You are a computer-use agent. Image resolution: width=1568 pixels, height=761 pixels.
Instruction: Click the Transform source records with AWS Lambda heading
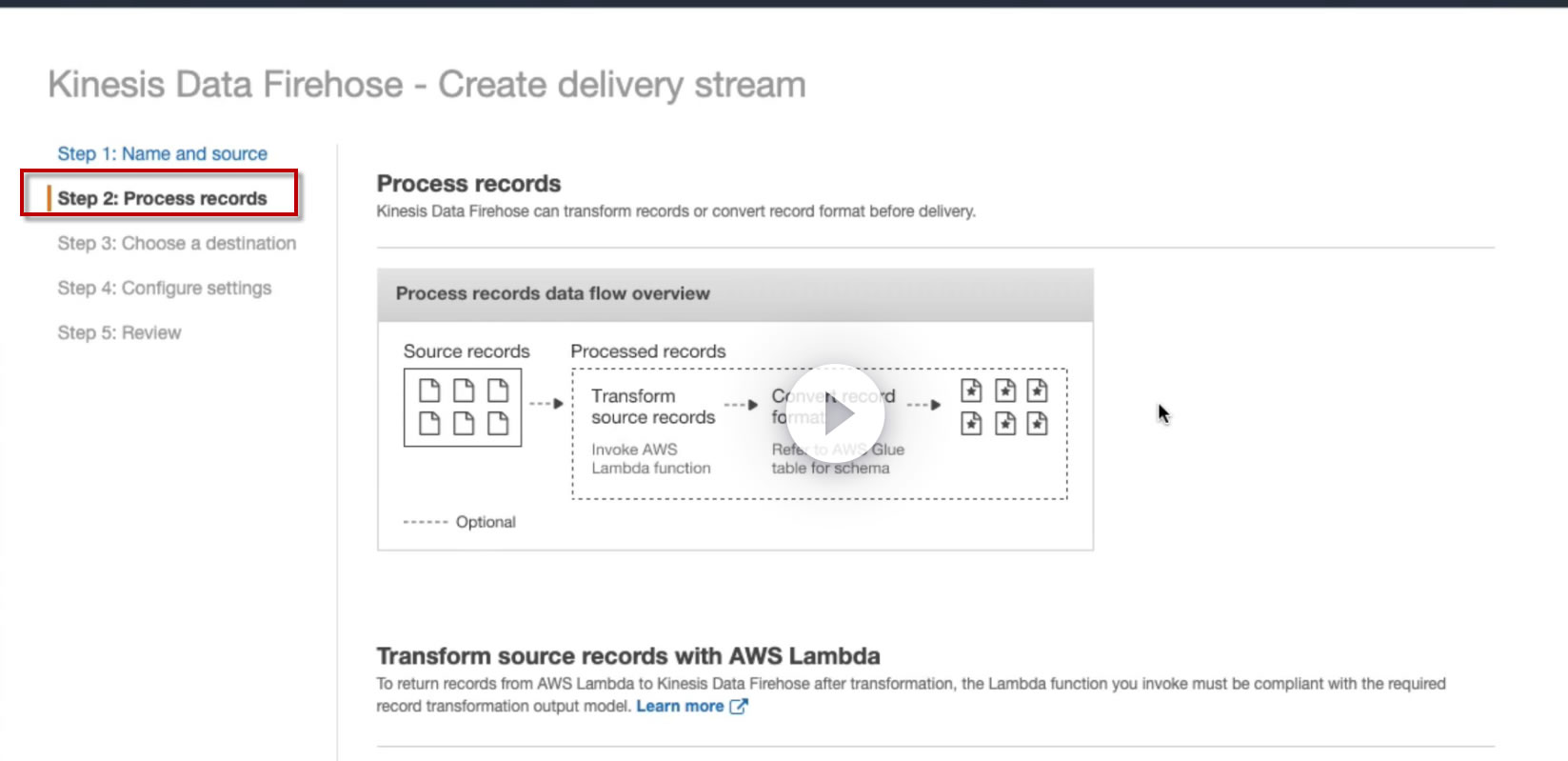pos(628,656)
